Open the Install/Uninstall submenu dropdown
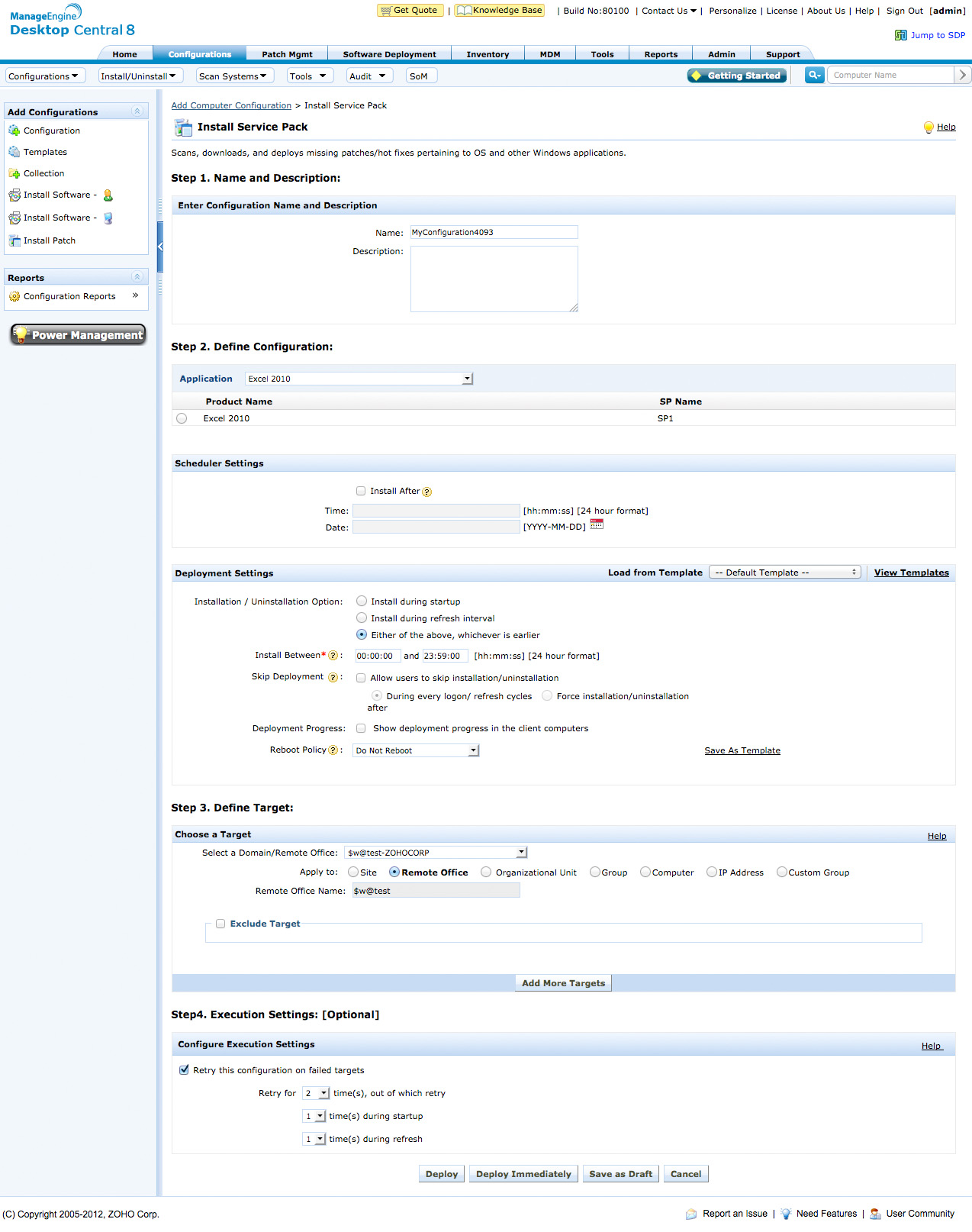The height and width of the screenshot is (1232, 972). 140,76
